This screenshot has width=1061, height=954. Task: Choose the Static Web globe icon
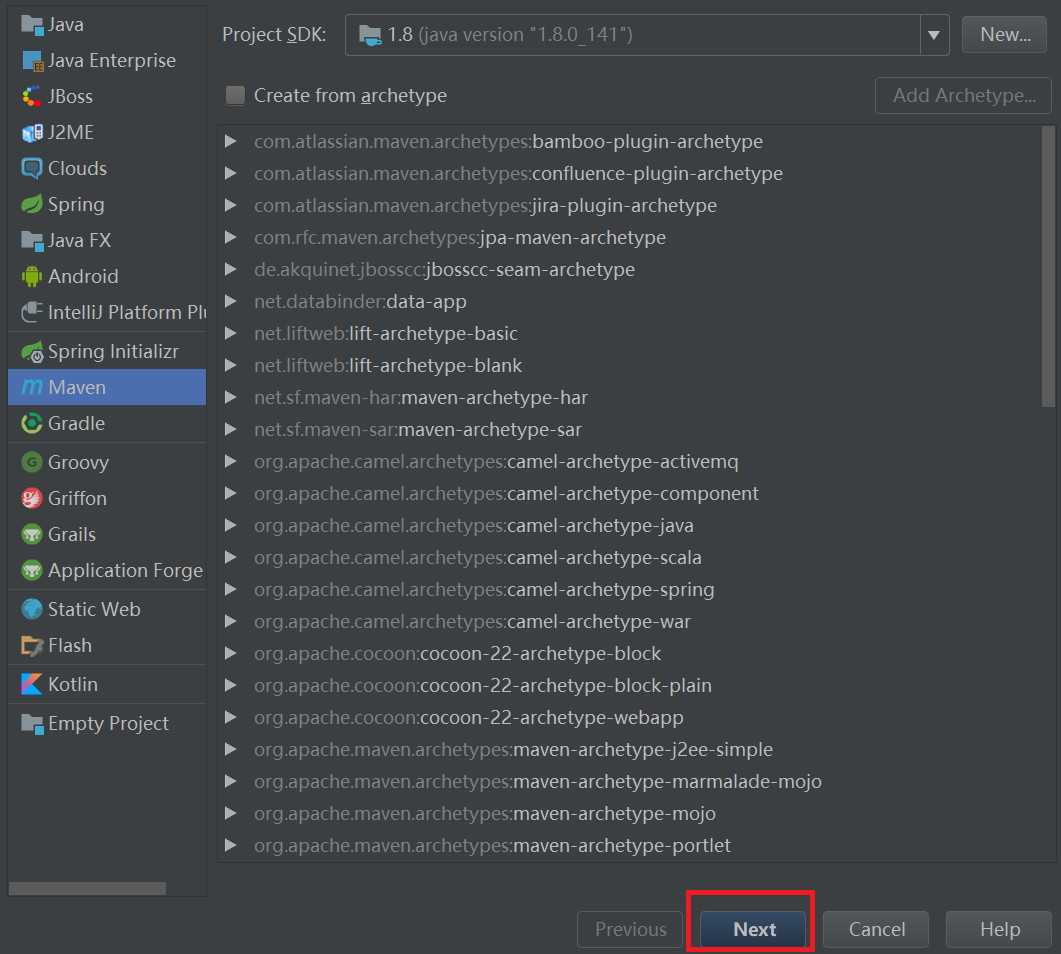(x=32, y=610)
